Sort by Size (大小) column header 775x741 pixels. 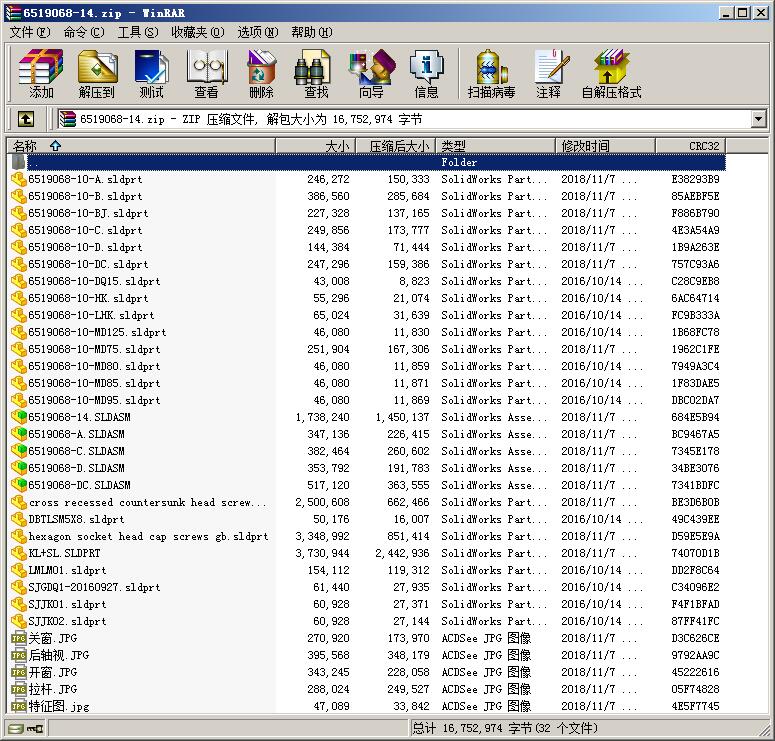pyautogui.click(x=315, y=146)
